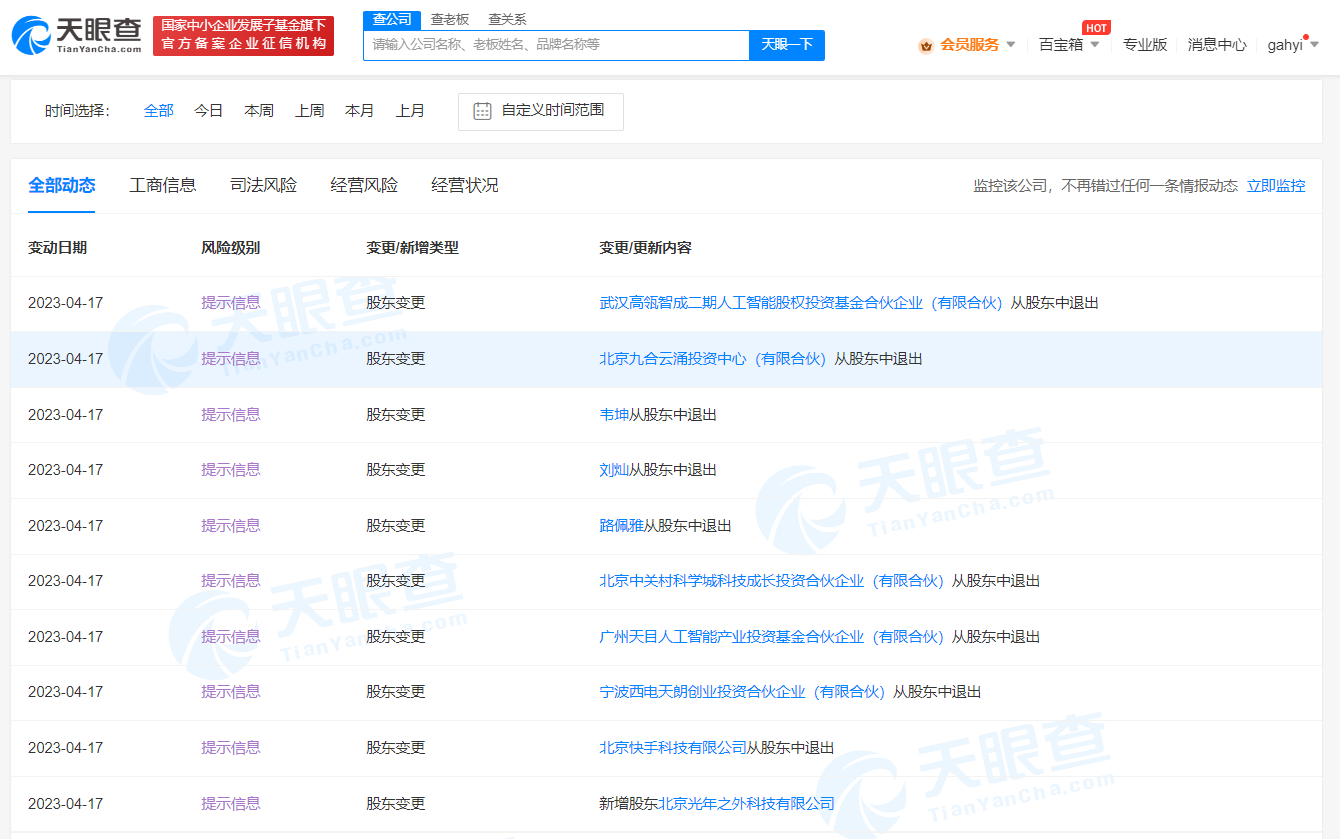Switch to the 查公司 search tab

coord(391,20)
